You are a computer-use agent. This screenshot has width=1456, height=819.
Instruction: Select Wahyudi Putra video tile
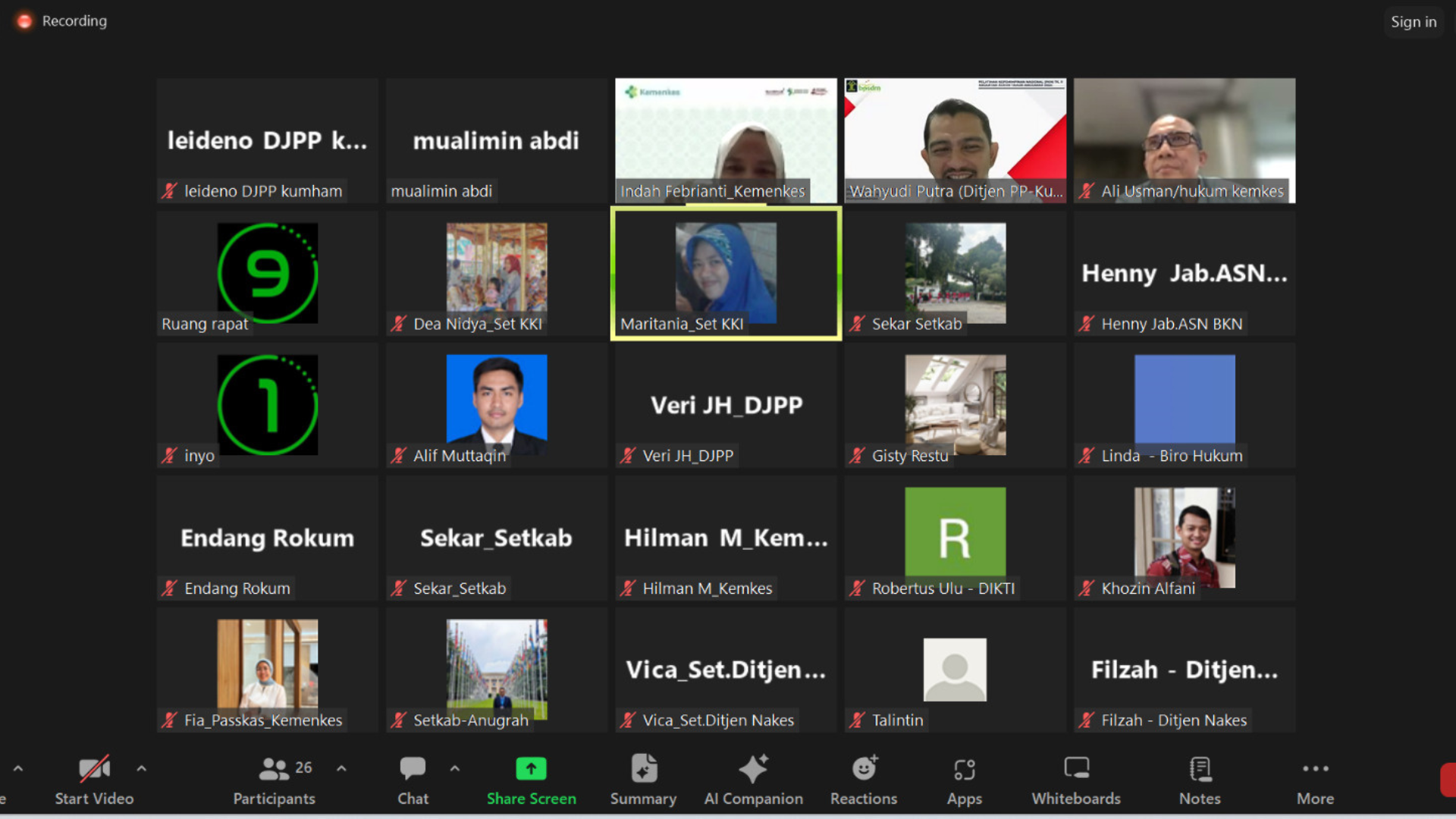(955, 140)
